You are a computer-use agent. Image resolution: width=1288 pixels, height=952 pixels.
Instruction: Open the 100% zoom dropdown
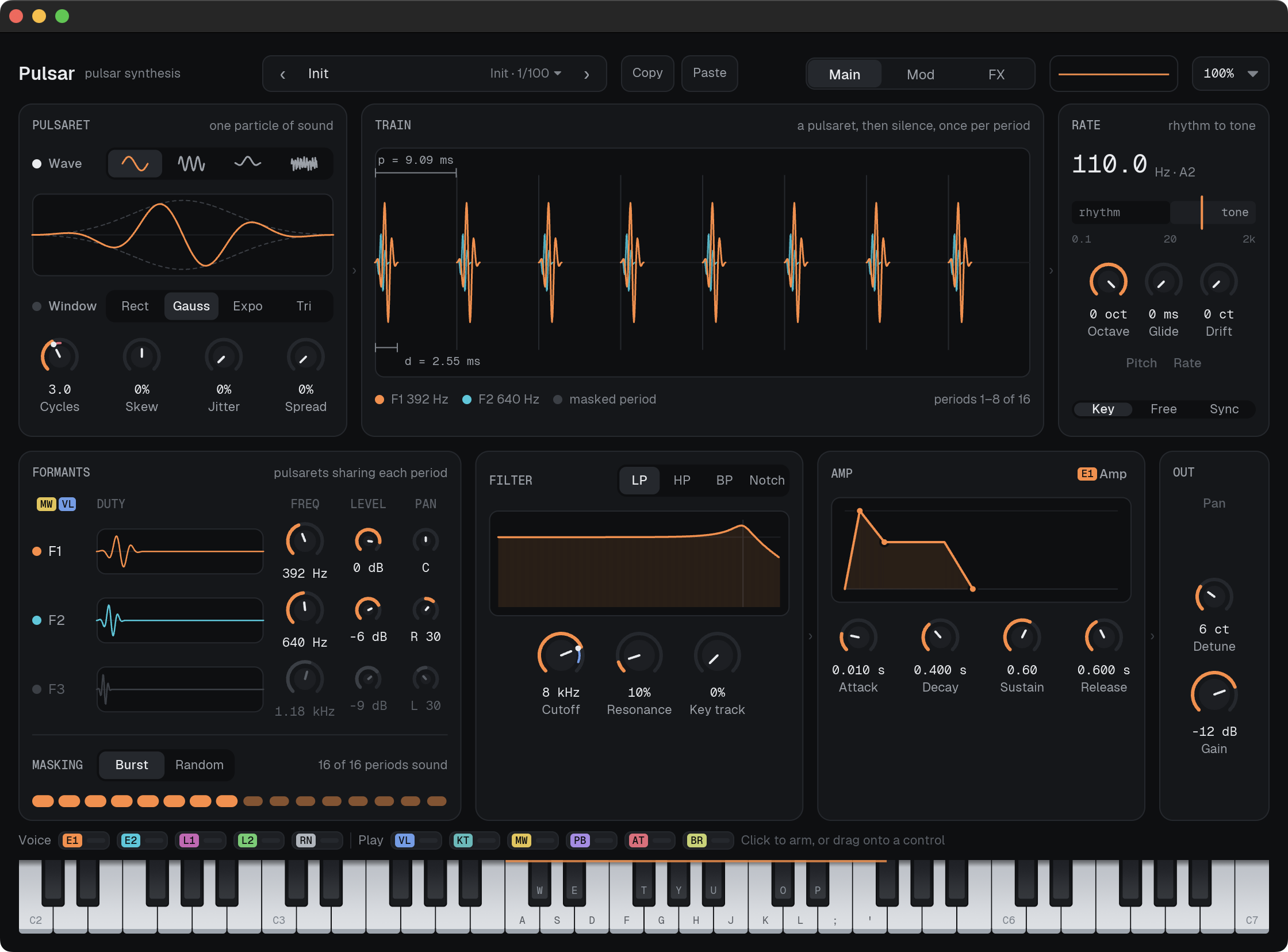[1230, 73]
